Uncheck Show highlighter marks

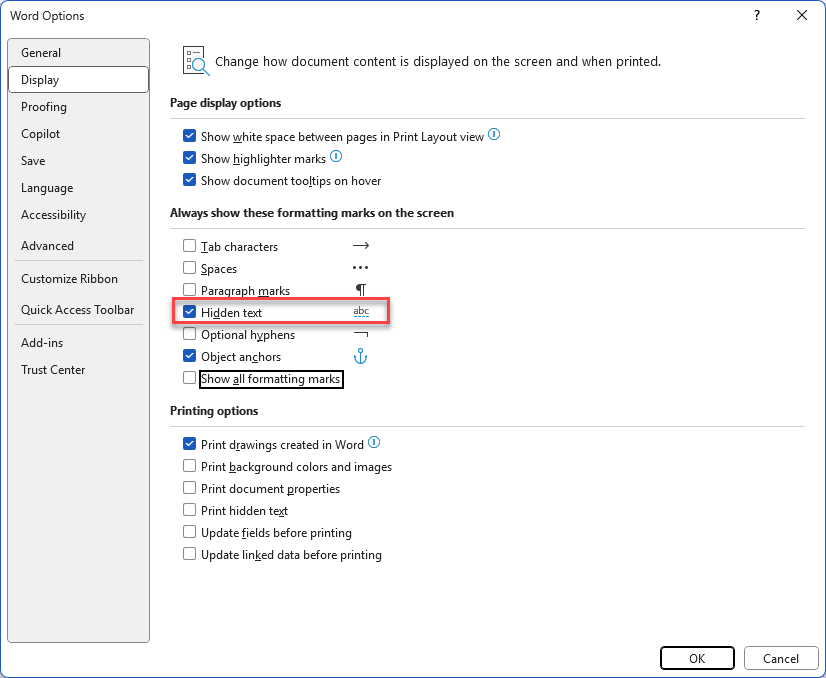(x=190, y=158)
